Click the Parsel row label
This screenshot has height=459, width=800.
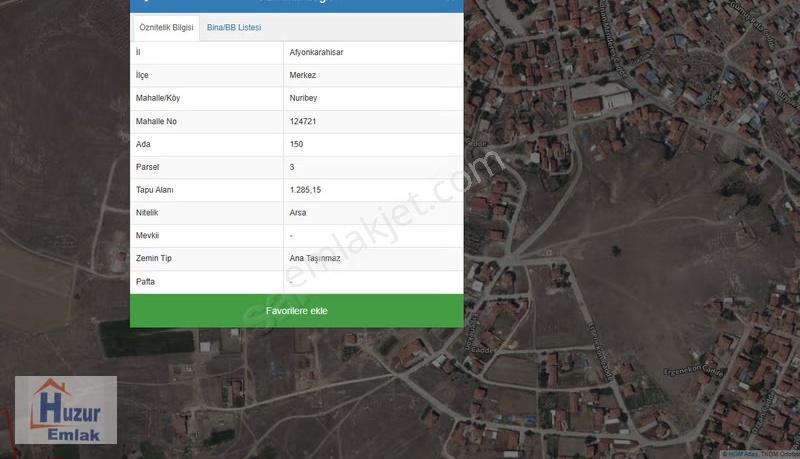click(147, 167)
